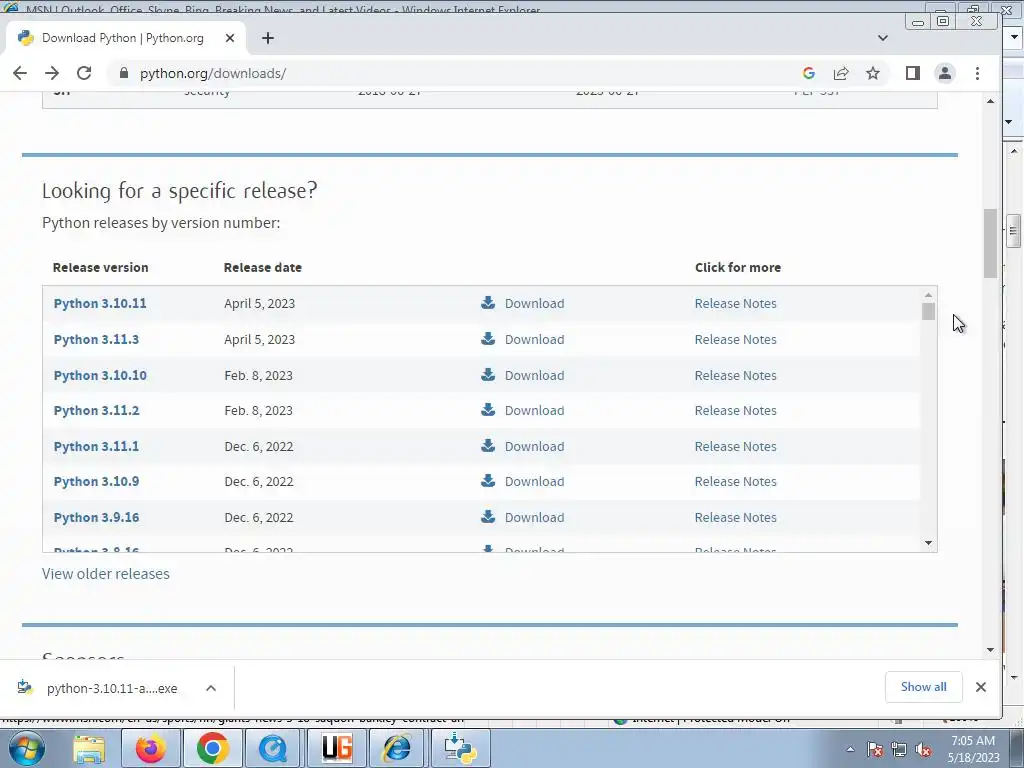Click Show all downloads button
Image resolution: width=1024 pixels, height=768 pixels.
tap(923, 687)
